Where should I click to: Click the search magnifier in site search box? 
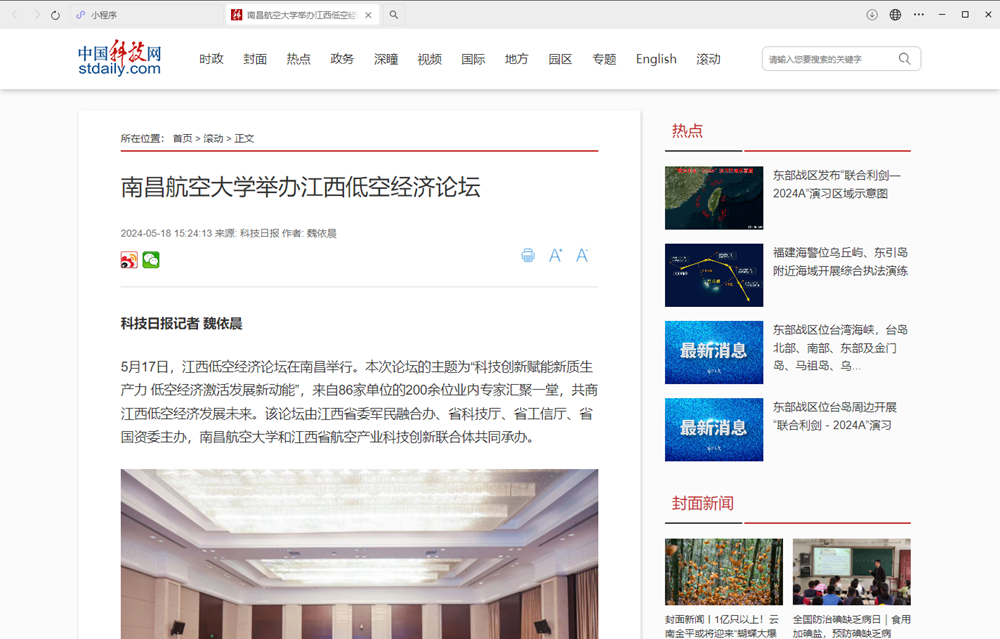[x=905, y=58]
